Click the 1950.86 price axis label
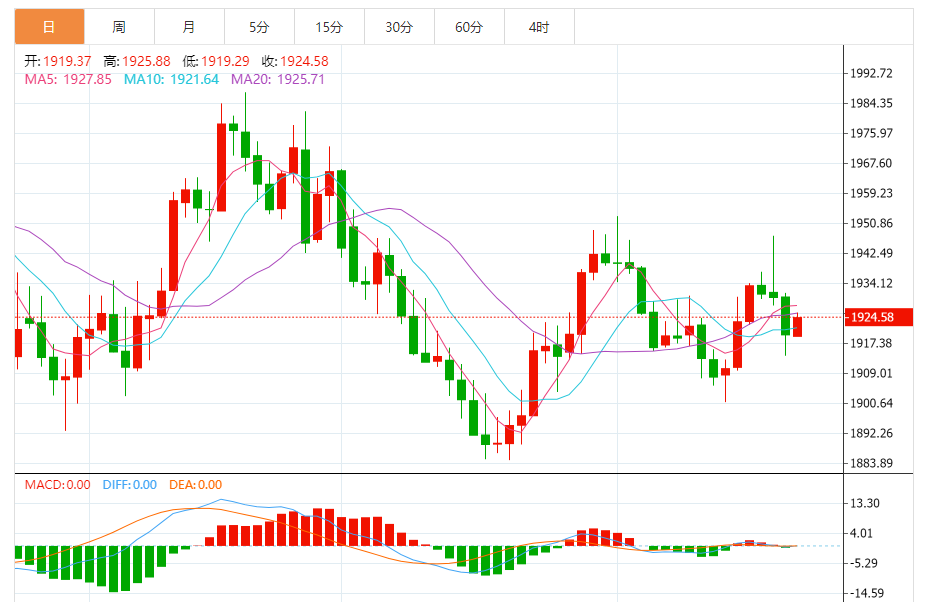 click(871, 223)
